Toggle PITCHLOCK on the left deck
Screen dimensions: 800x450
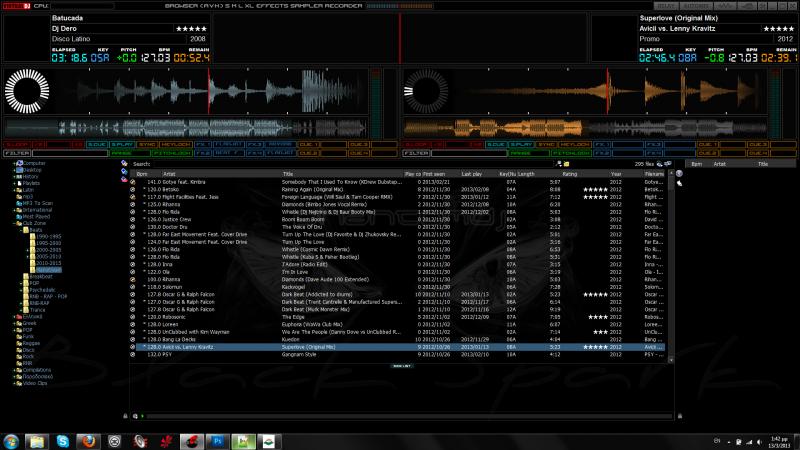point(172,153)
